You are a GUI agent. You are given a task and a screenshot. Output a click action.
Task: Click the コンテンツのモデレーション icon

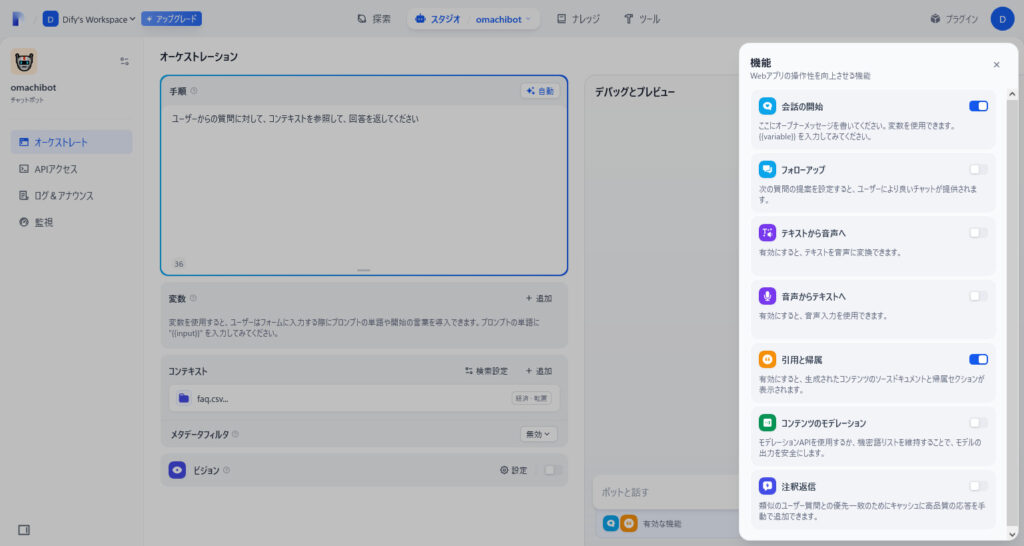click(x=767, y=423)
